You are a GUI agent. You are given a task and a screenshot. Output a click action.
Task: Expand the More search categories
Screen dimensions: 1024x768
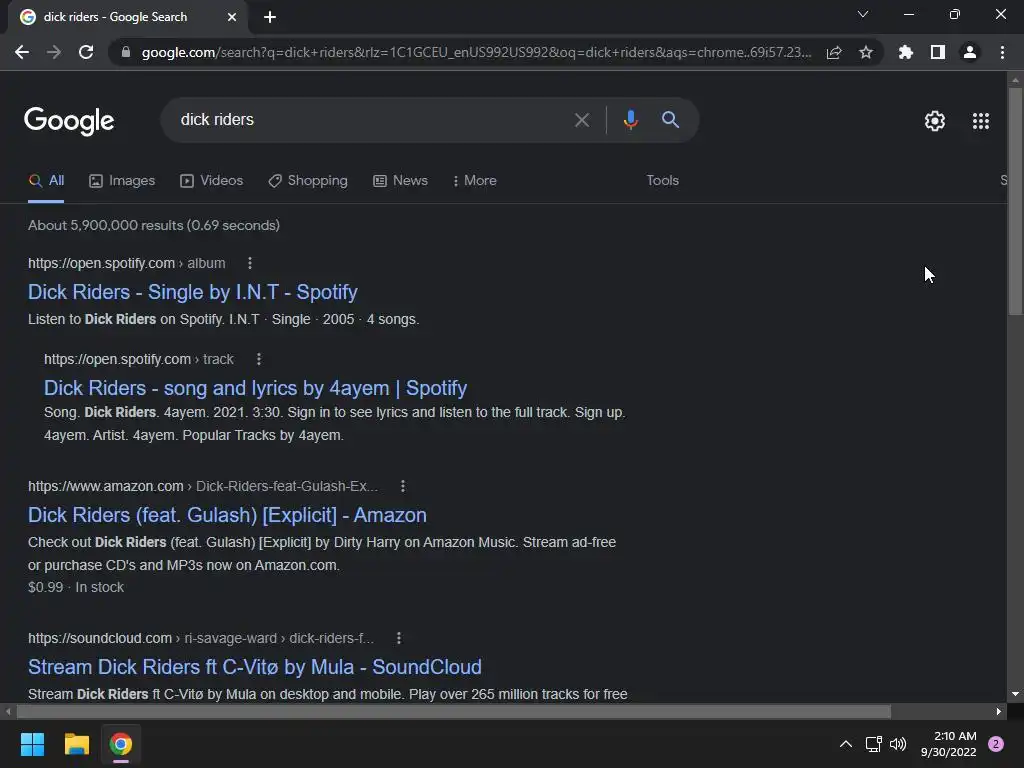pos(475,181)
